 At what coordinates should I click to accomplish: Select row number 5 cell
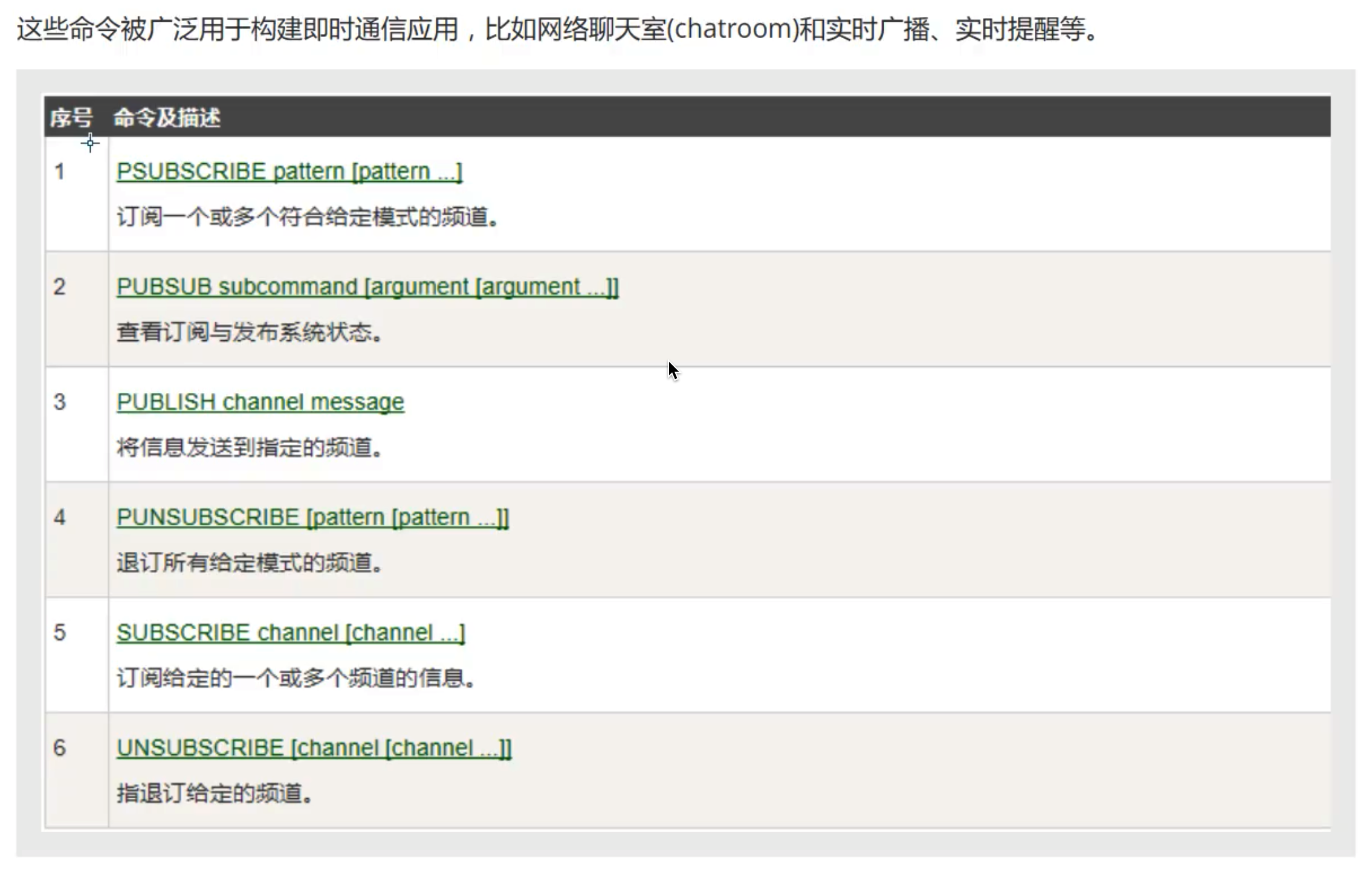click(x=59, y=633)
